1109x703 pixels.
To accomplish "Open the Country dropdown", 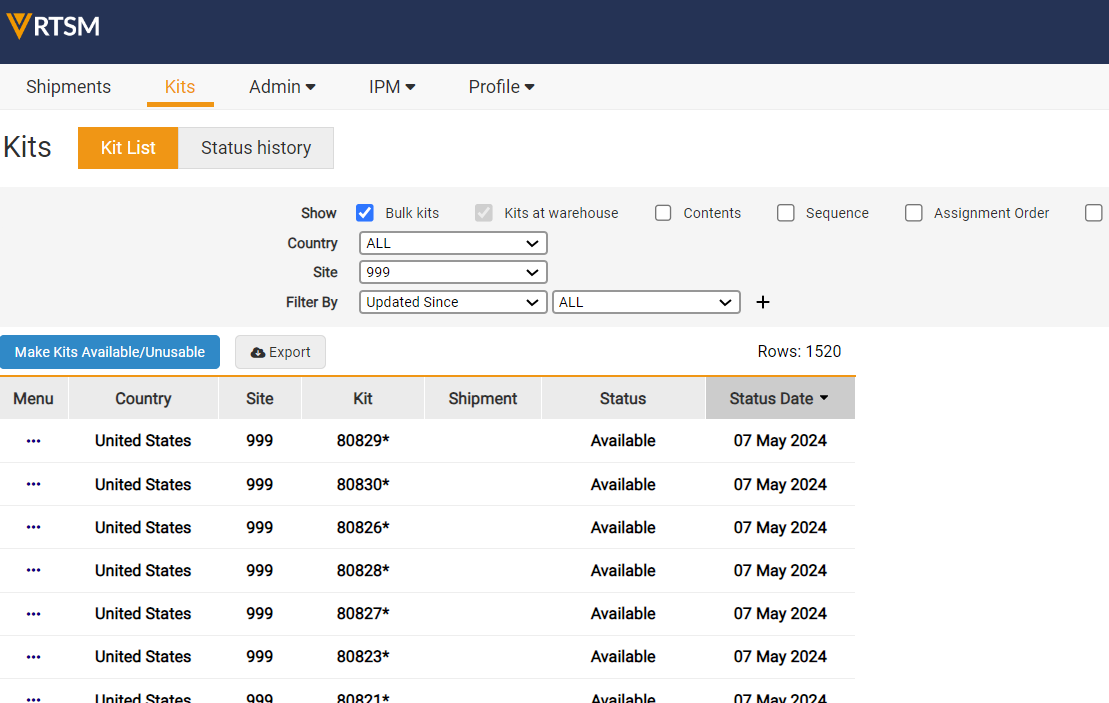I will (x=453, y=243).
